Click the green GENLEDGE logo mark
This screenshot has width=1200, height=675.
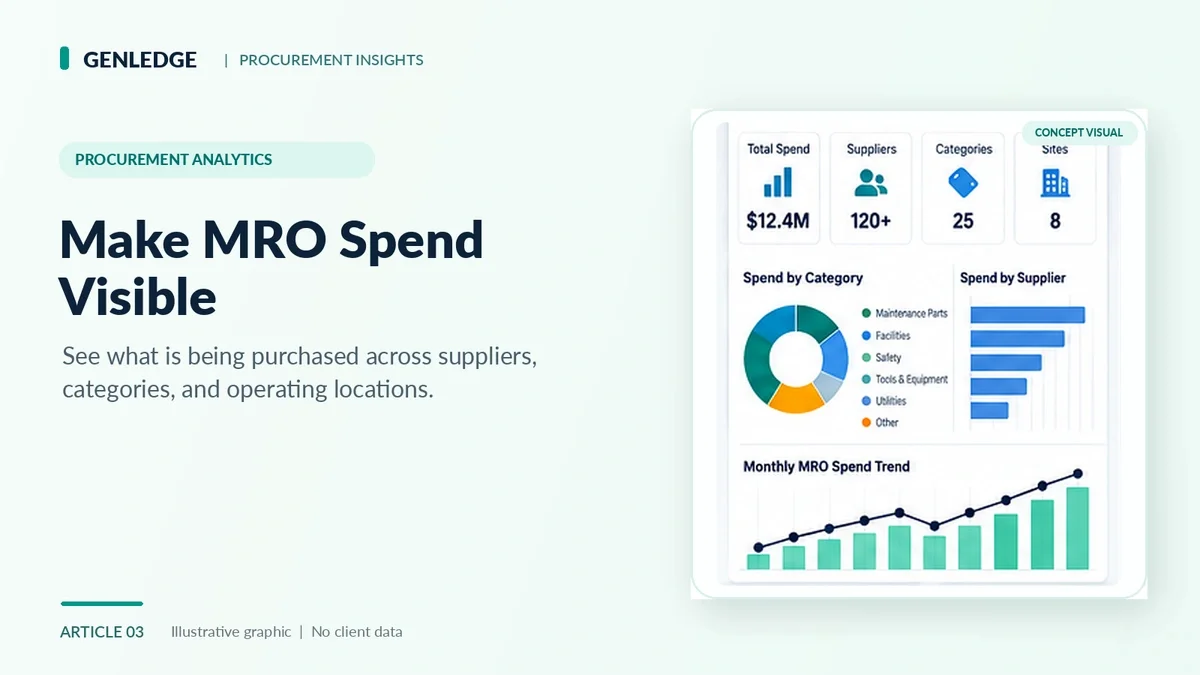coord(64,58)
